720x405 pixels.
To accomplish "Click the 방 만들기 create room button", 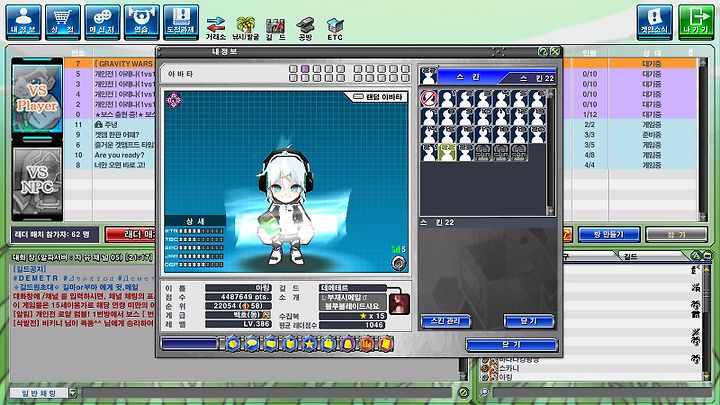I will [x=609, y=235].
